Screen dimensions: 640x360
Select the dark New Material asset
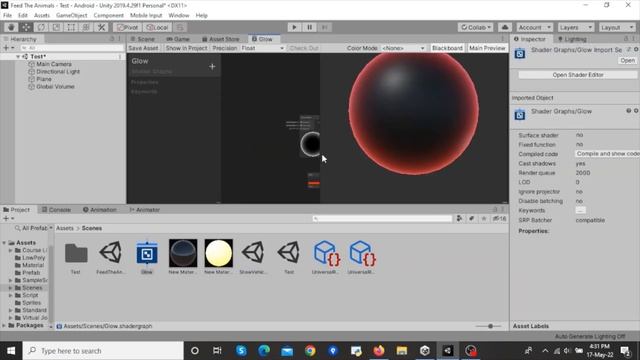click(x=182, y=257)
